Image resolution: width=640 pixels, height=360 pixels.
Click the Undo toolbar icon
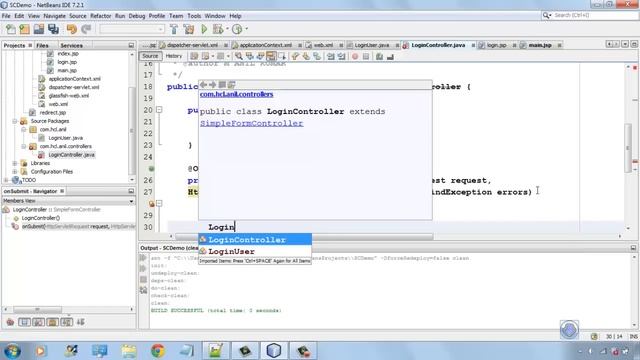(x=72, y=29)
